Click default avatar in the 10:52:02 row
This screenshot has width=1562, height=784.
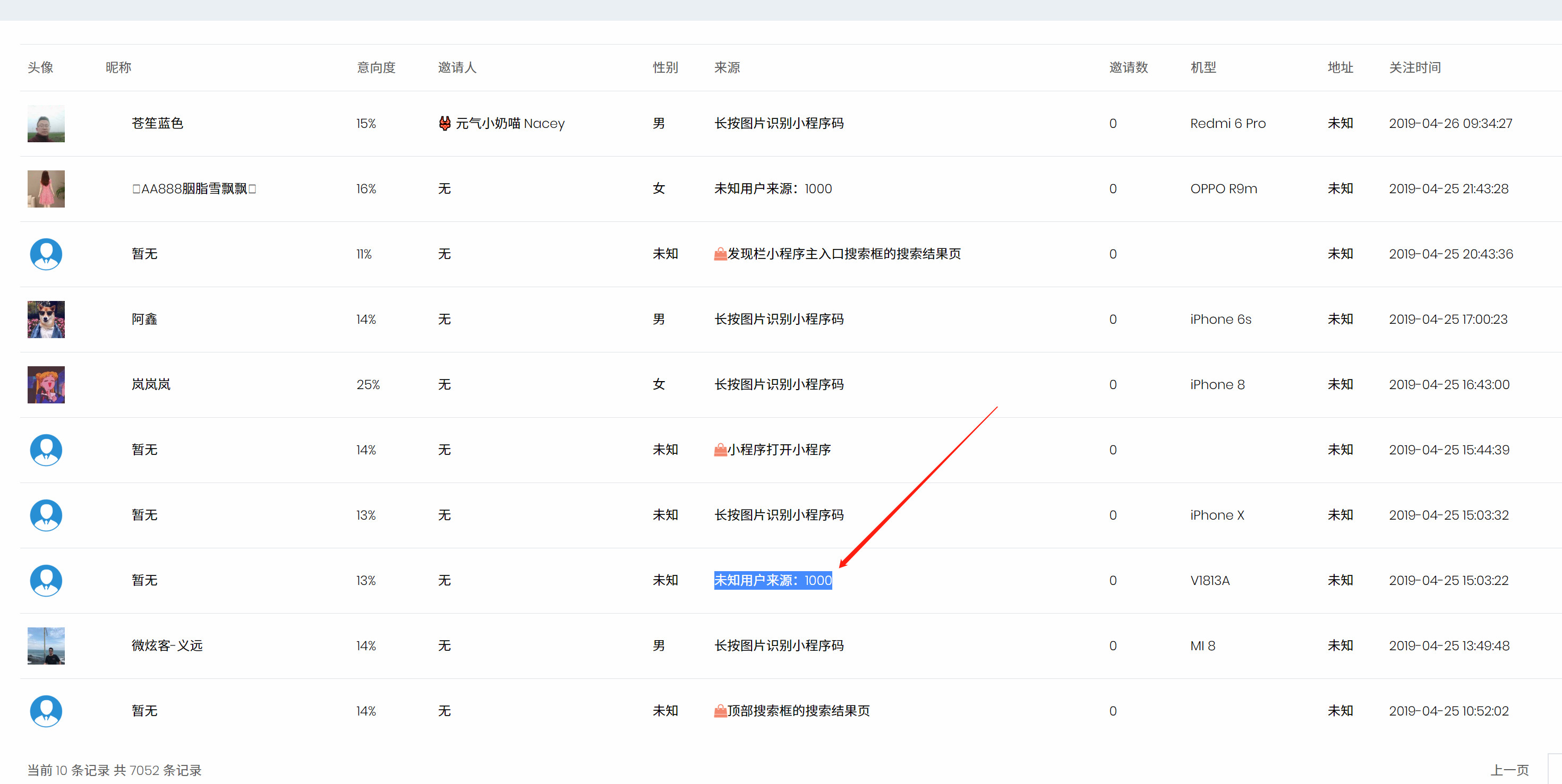[x=46, y=711]
